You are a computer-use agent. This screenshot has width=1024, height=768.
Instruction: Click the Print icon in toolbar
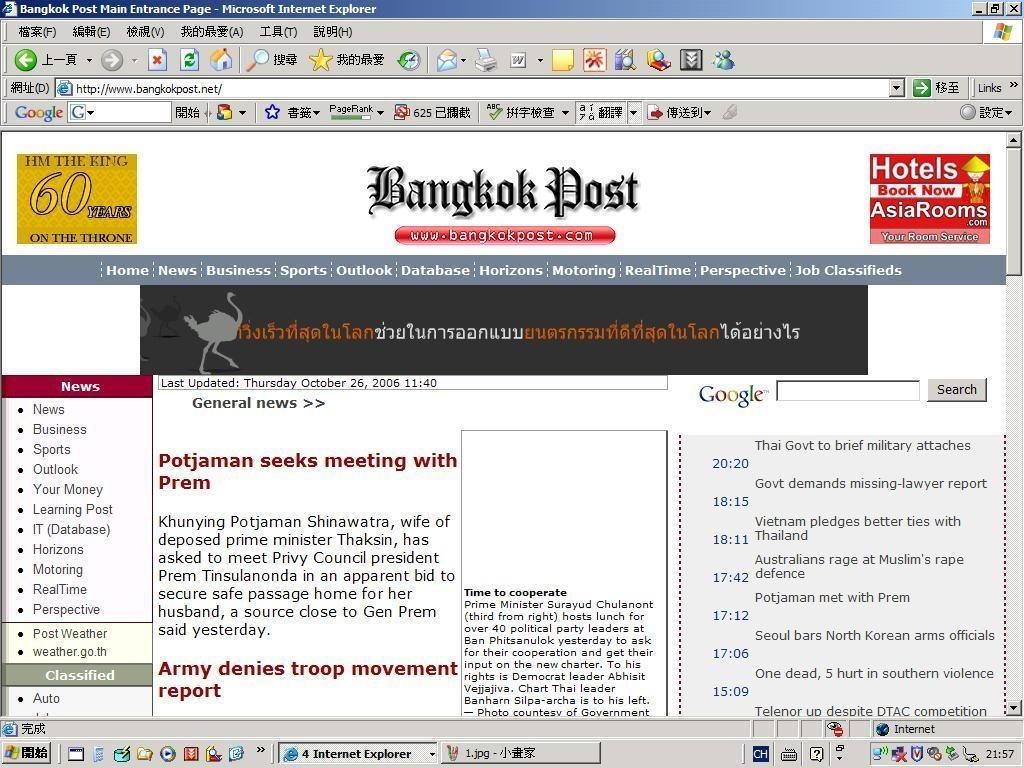[486, 60]
